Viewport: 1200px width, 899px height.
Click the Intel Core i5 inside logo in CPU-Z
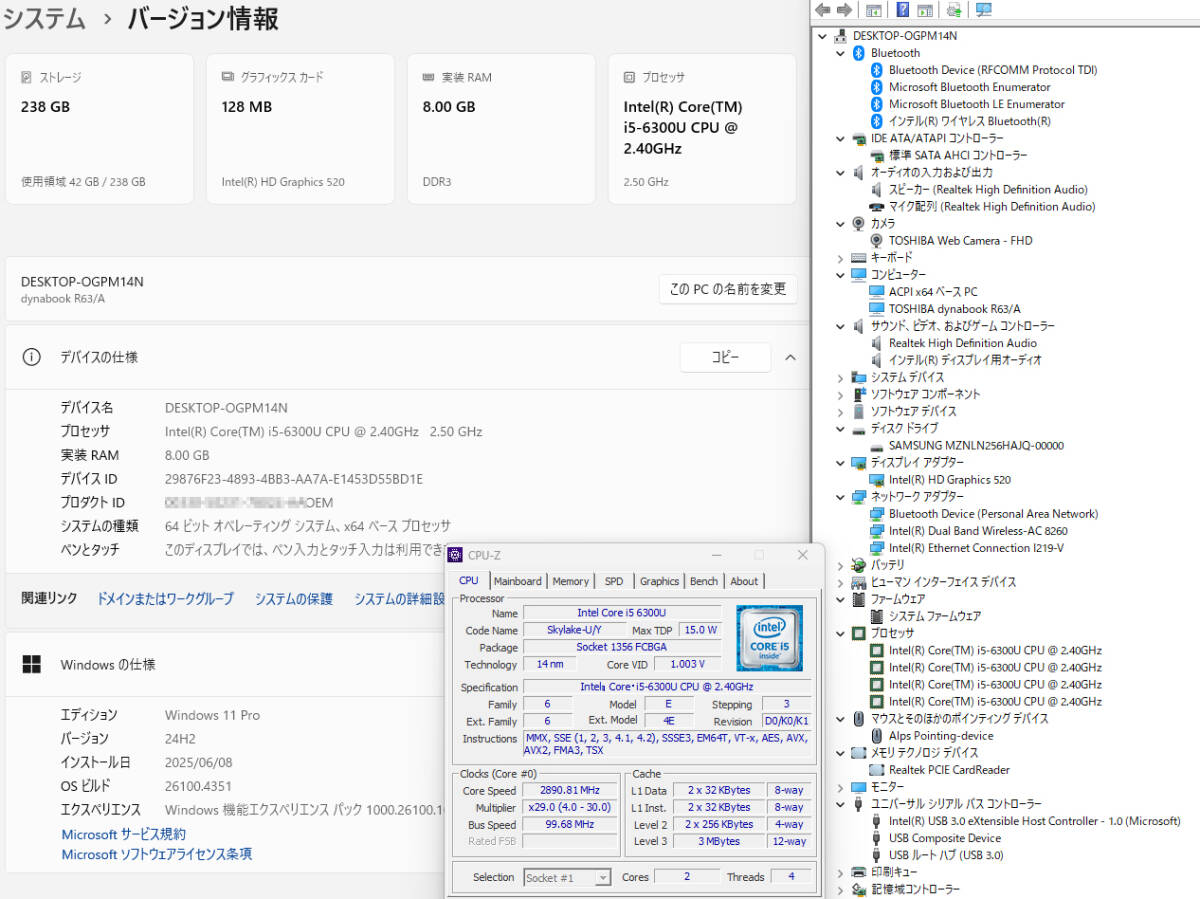pos(769,639)
